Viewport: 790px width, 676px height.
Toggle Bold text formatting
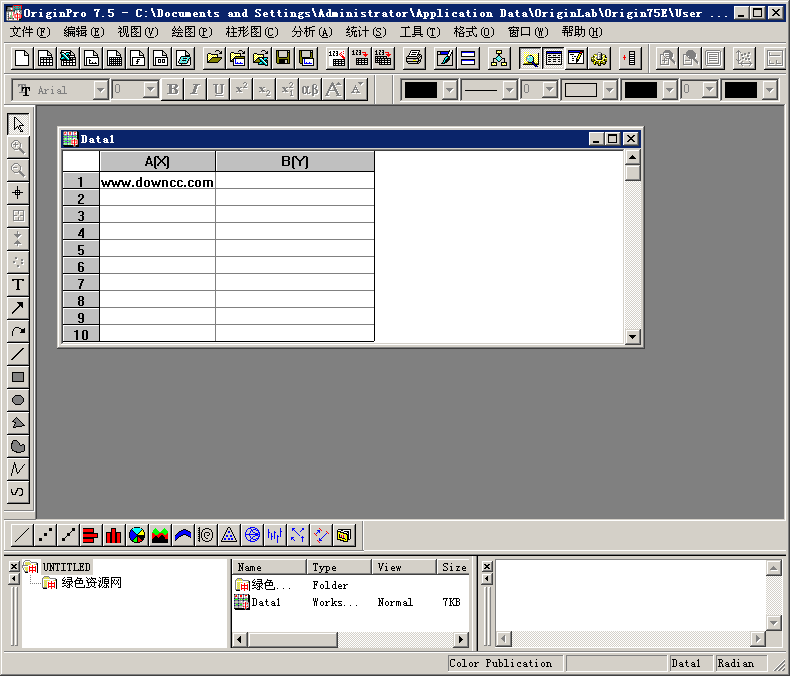click(x=173, y=90)
